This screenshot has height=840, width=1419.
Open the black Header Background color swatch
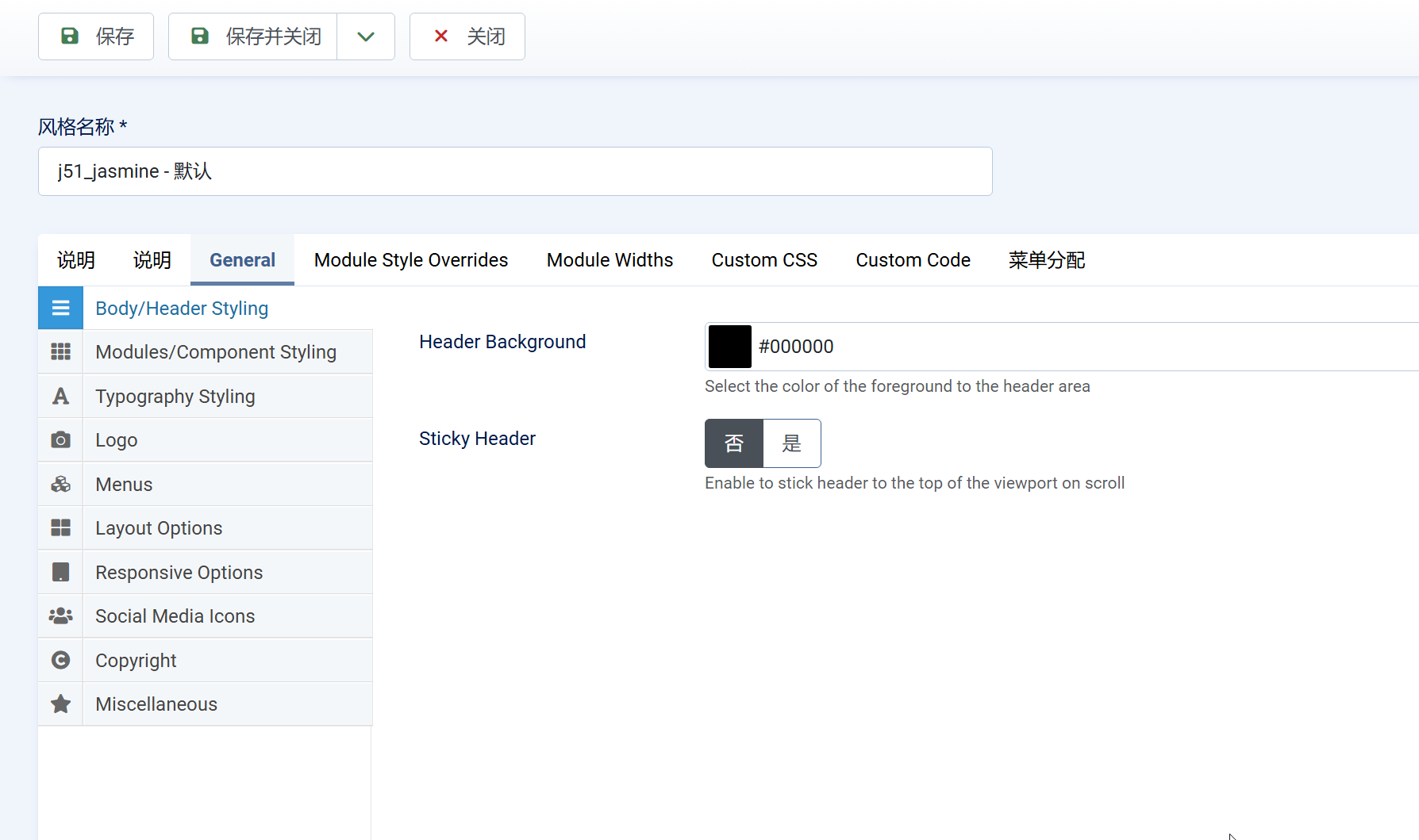click(x=729, y=347)
